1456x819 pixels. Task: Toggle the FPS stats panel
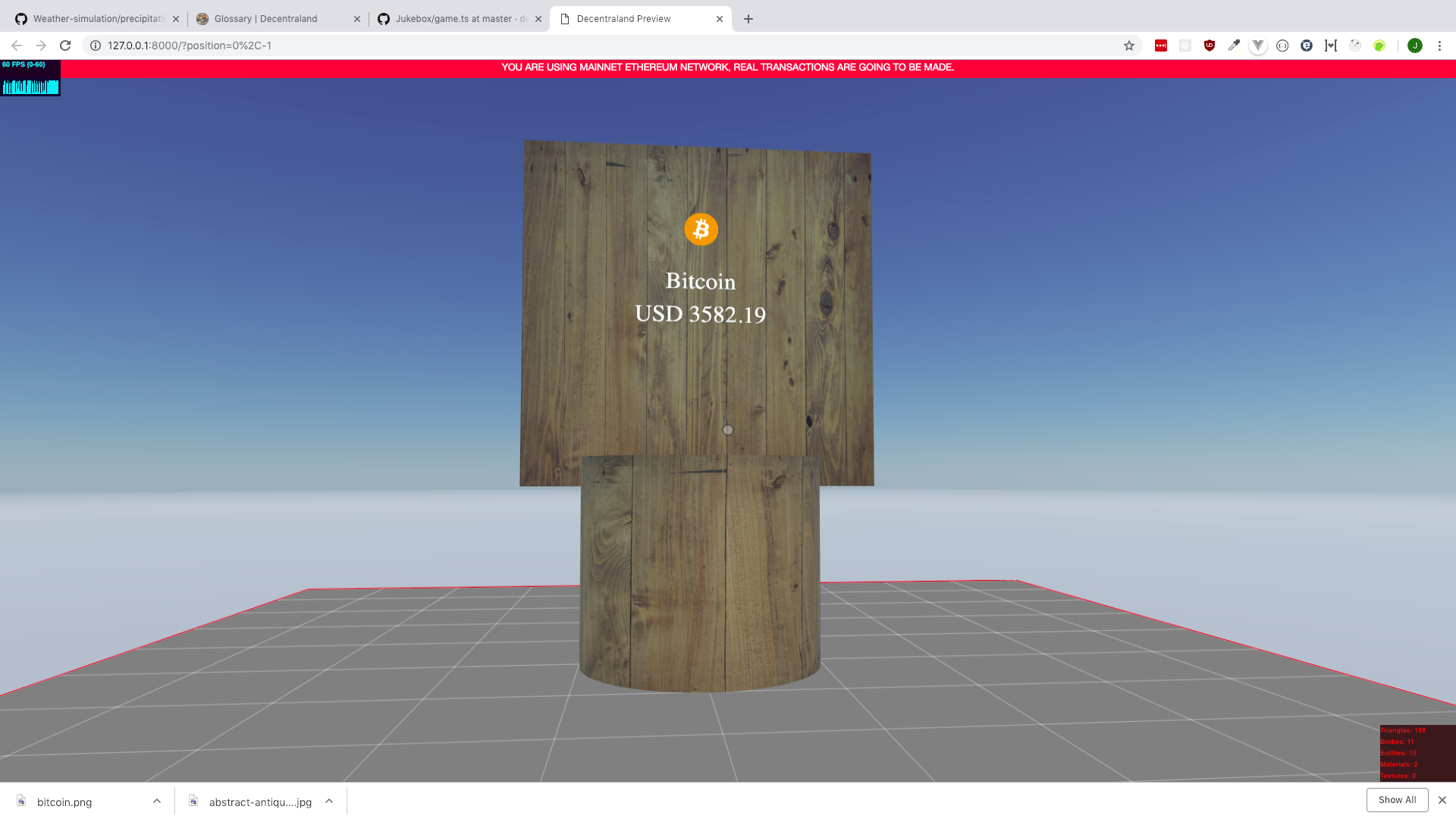coord(30,78)
